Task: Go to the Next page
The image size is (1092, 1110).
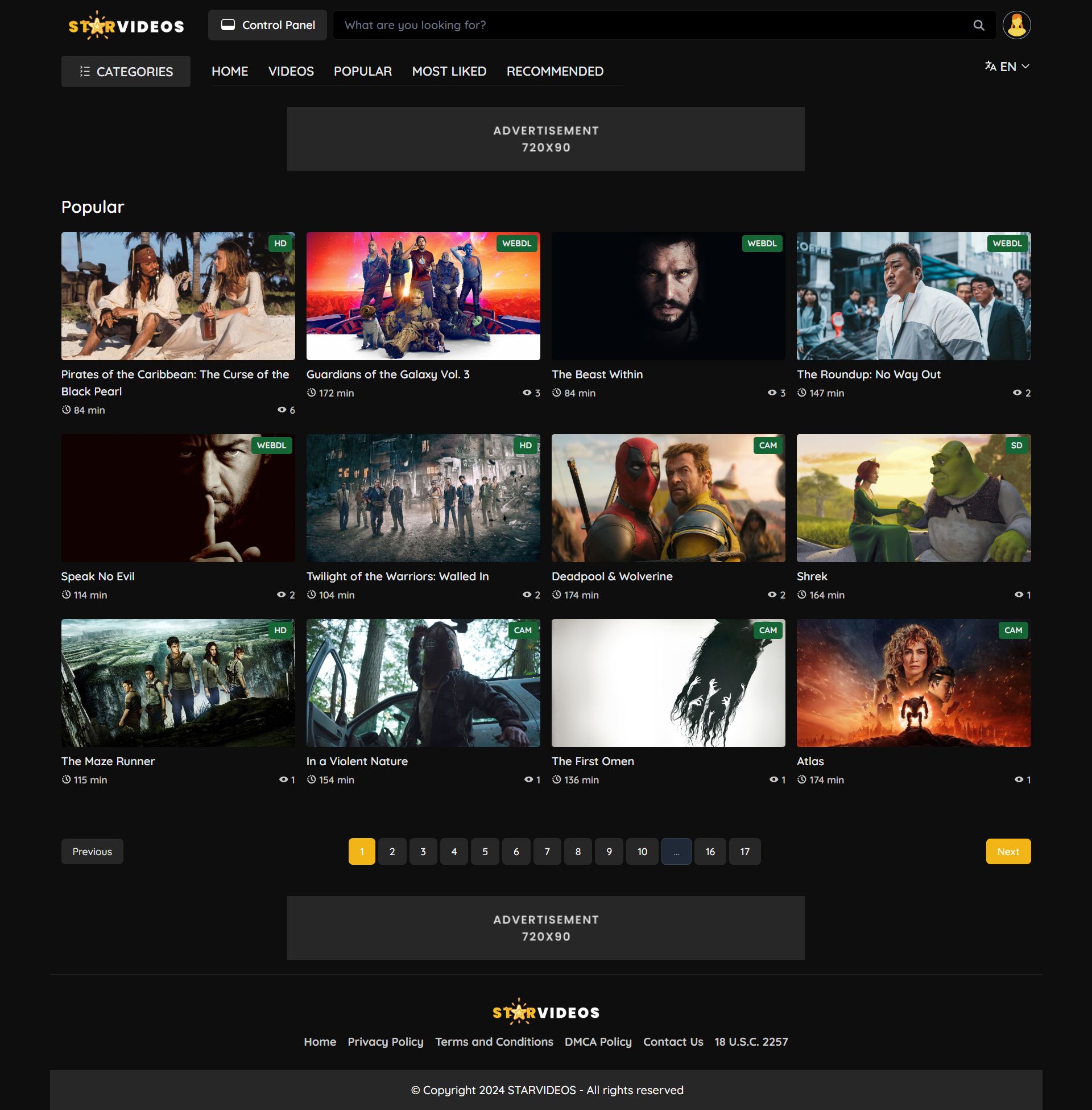Action: [x=1008, y=852]
